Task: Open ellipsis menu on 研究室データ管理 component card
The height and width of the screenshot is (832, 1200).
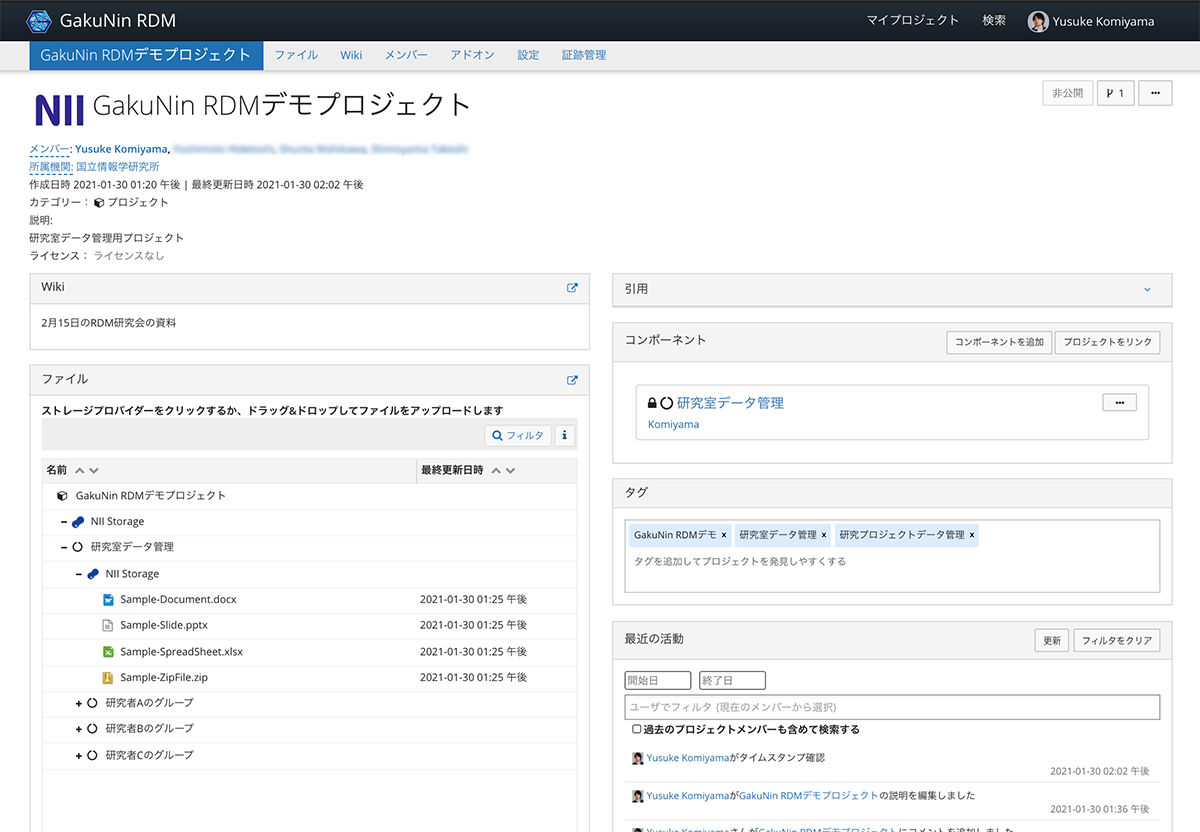Action: tap(1119, 402)
